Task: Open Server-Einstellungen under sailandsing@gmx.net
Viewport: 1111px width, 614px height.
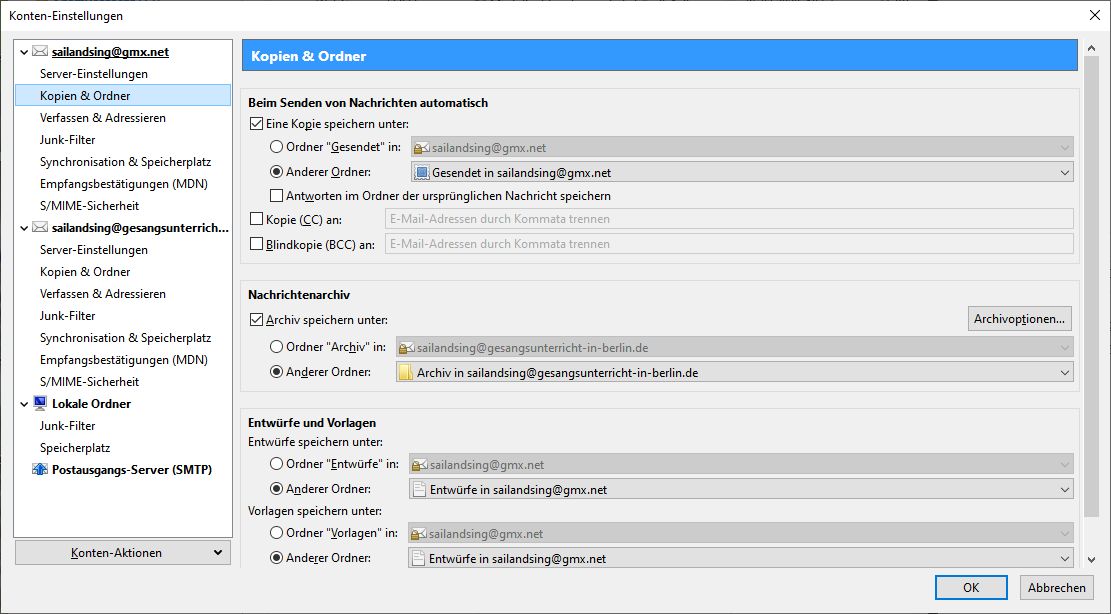Action: click(94, 74)
